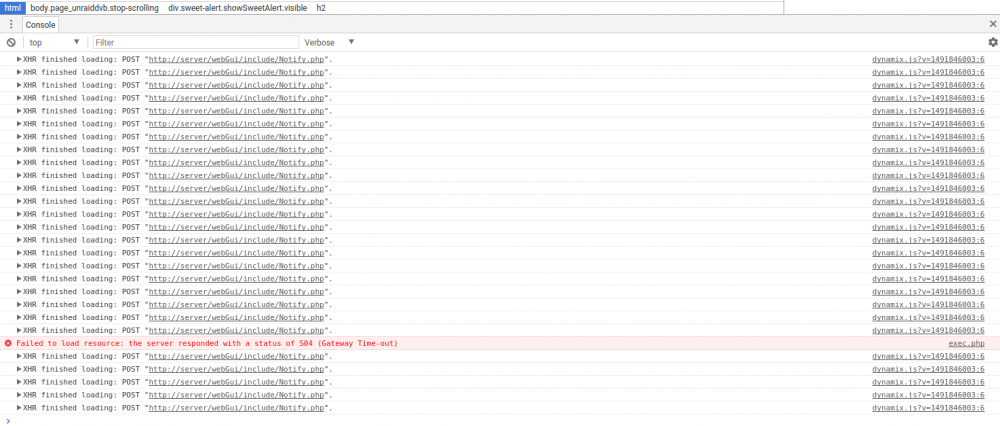Open the three-dot drawer menu
The width and height of the screenshot is (1000, 426).
(x=11, y=25)
